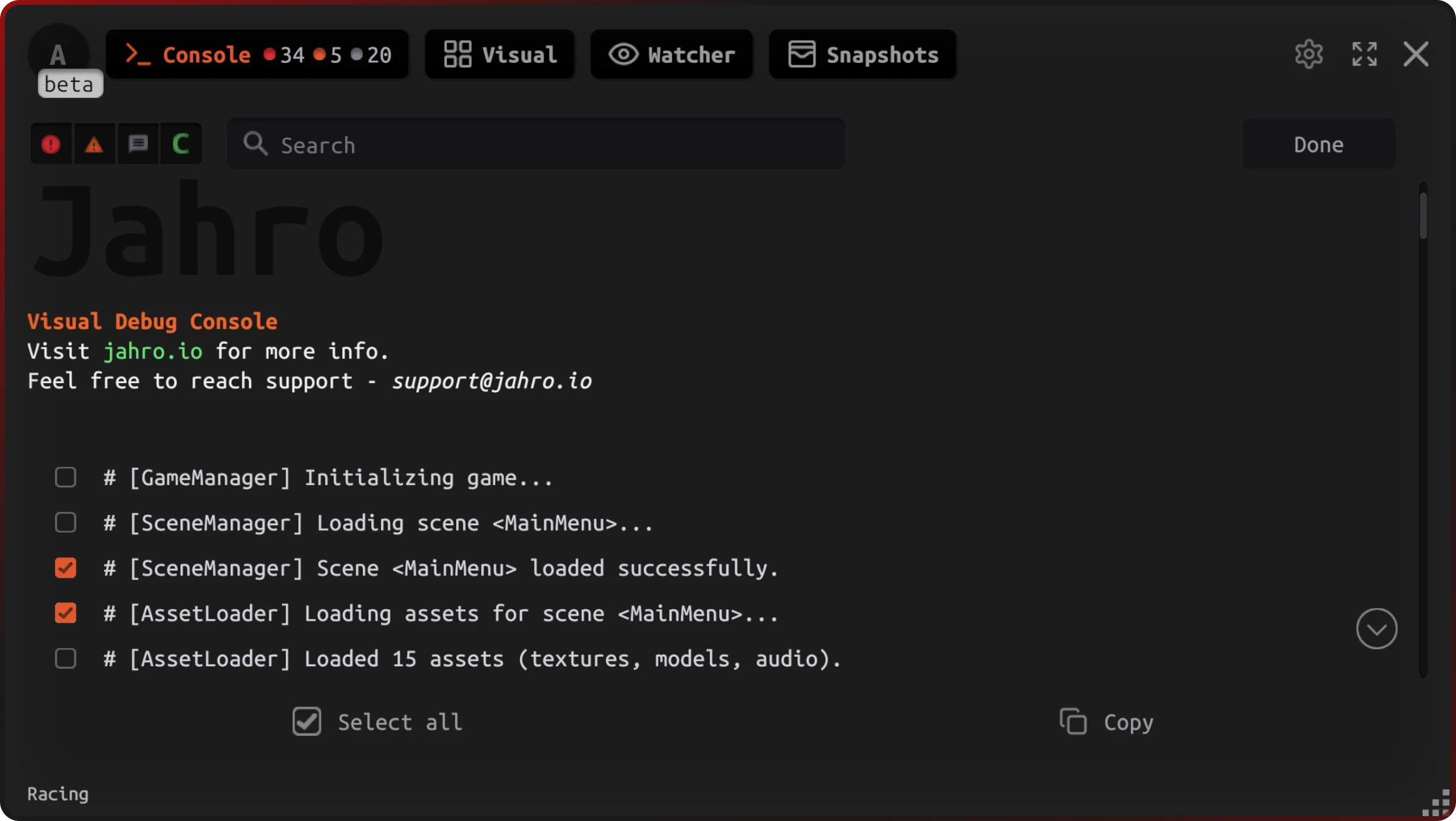The height and width of the screenshot is (821, 1456).
Task: Open the Snapshots tab
Action: click(863, 55)
